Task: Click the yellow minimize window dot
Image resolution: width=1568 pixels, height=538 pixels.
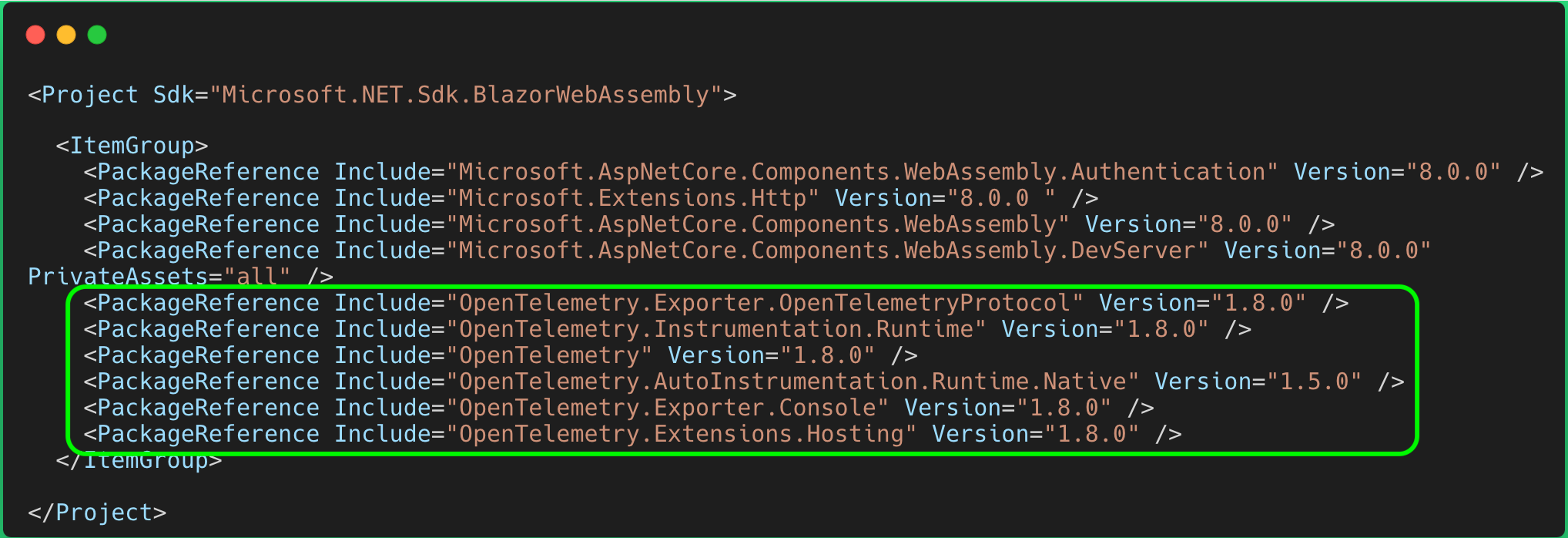Action: pyautogui.click(x=66, y=35)
